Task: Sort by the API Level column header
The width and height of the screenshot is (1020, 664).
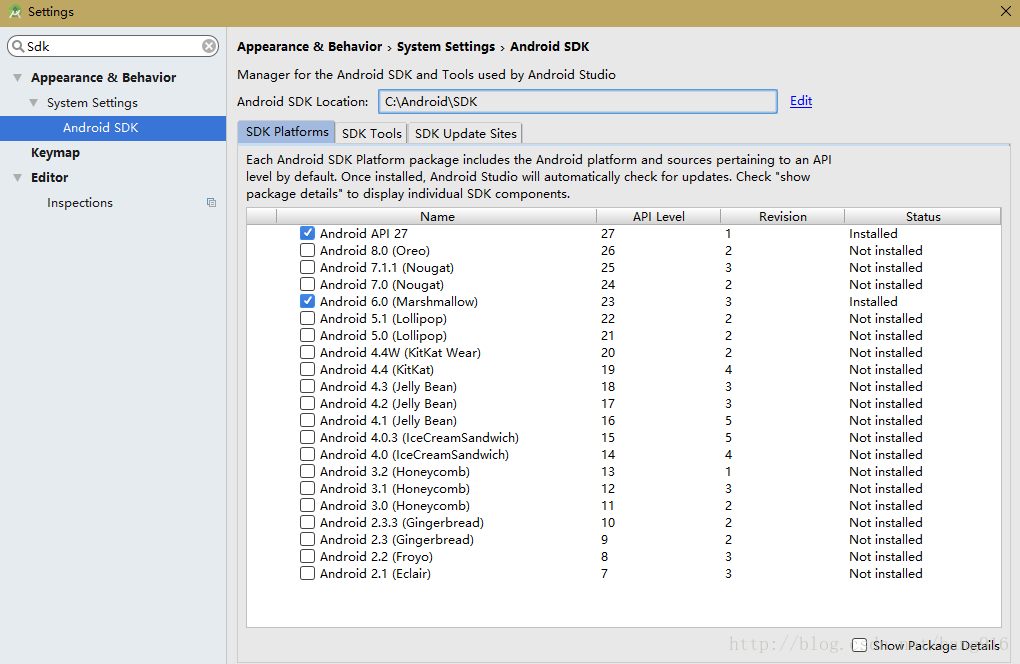Action: click(658, 217)
